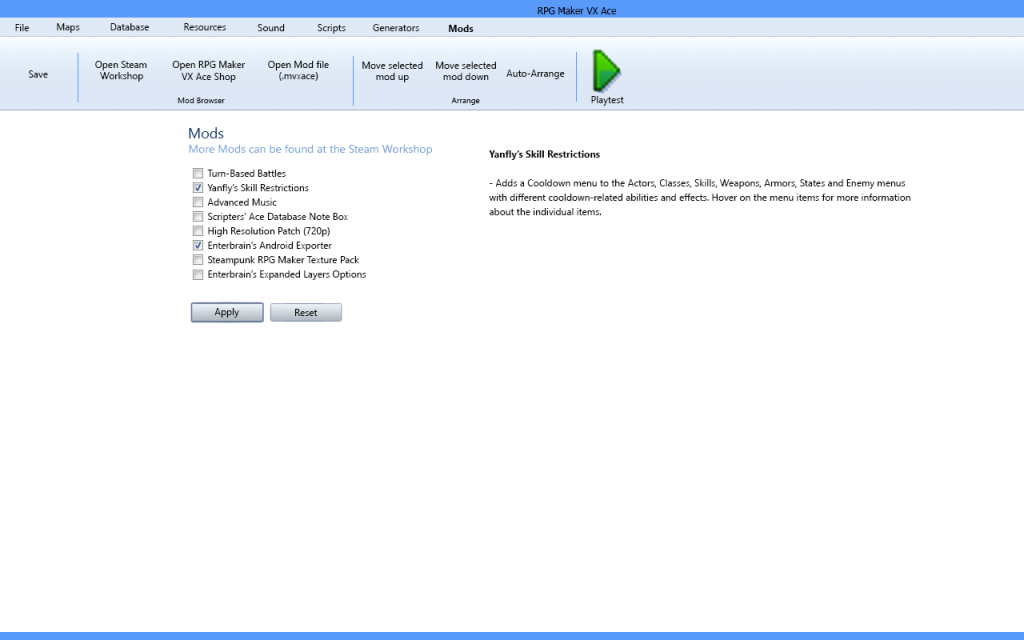The height and width of the screenshot is (640, 1024).
Task: Uncheck Yanfly's Skill Restrictions mod
Action: tap(198, 188)
